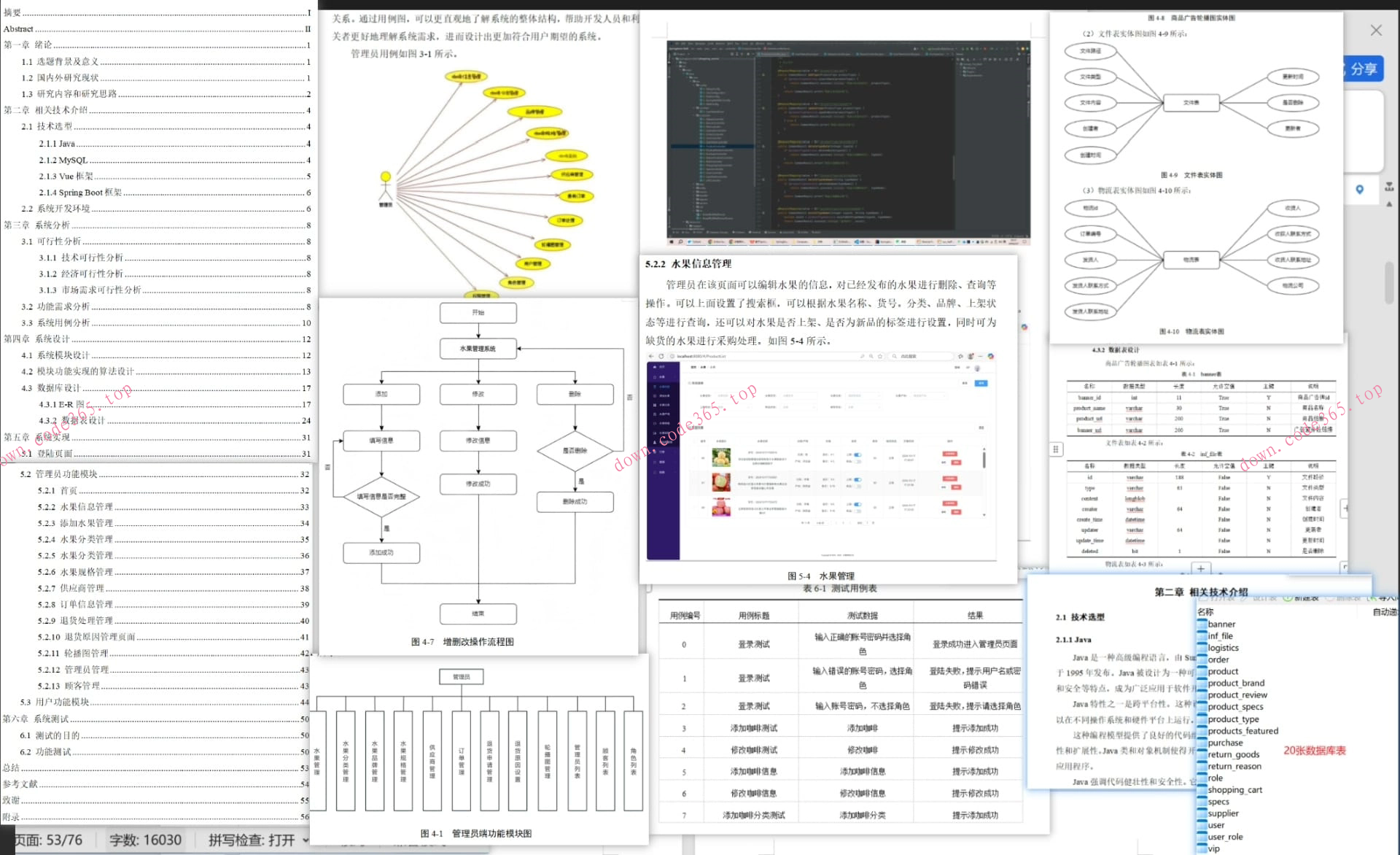Click the 名称 column header in table list
This screenshot has width=1400, height=855.
(x=1205, y=612)
